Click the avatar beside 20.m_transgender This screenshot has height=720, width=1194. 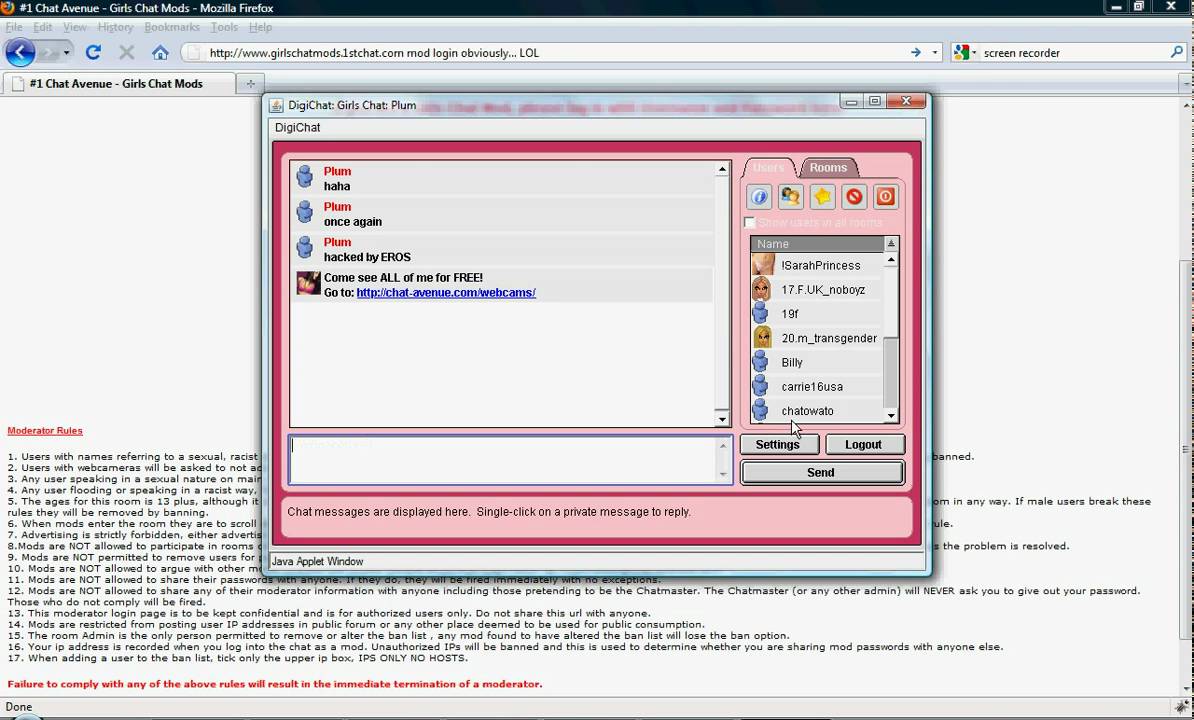(761, 337)
